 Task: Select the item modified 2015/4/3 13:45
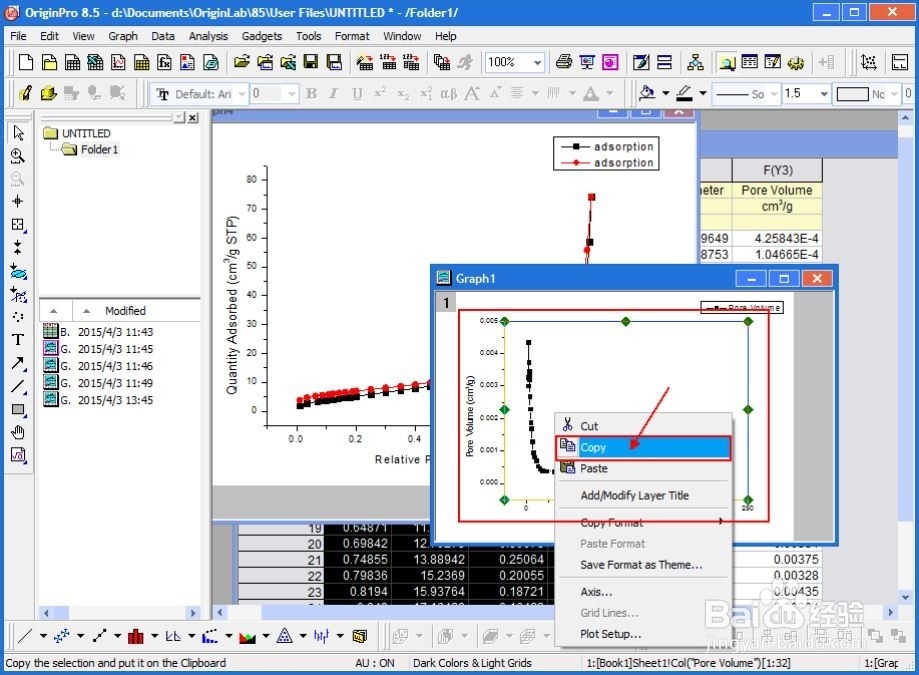tap(98, 400)
